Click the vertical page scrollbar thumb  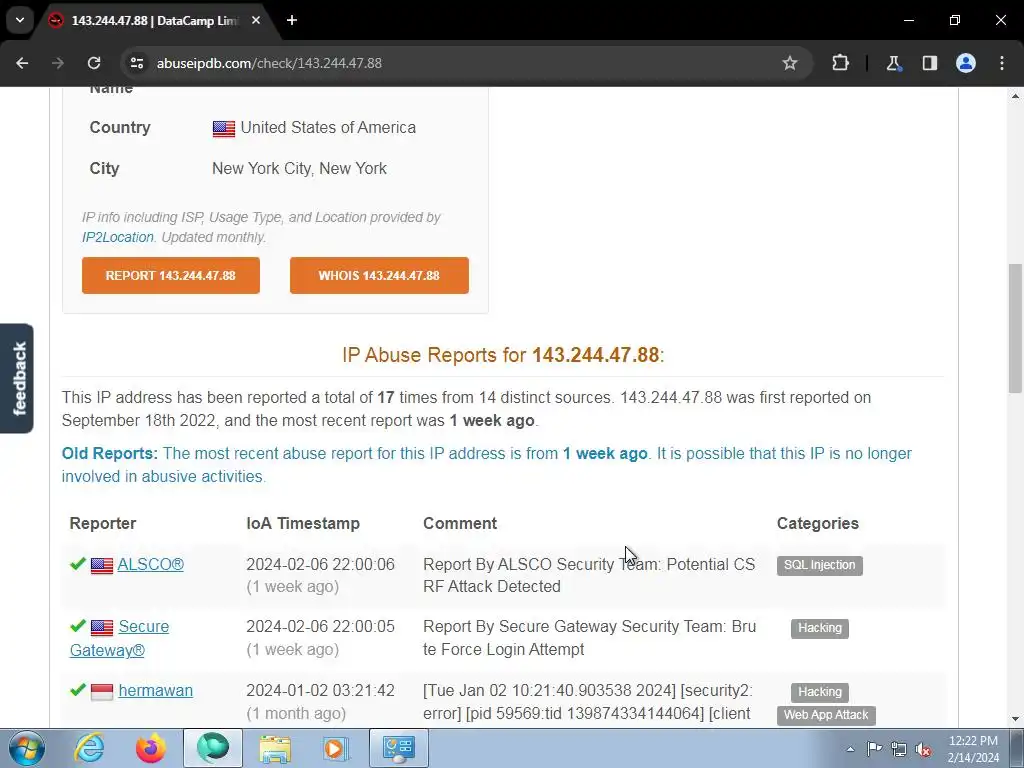(x=1015, y=328)
